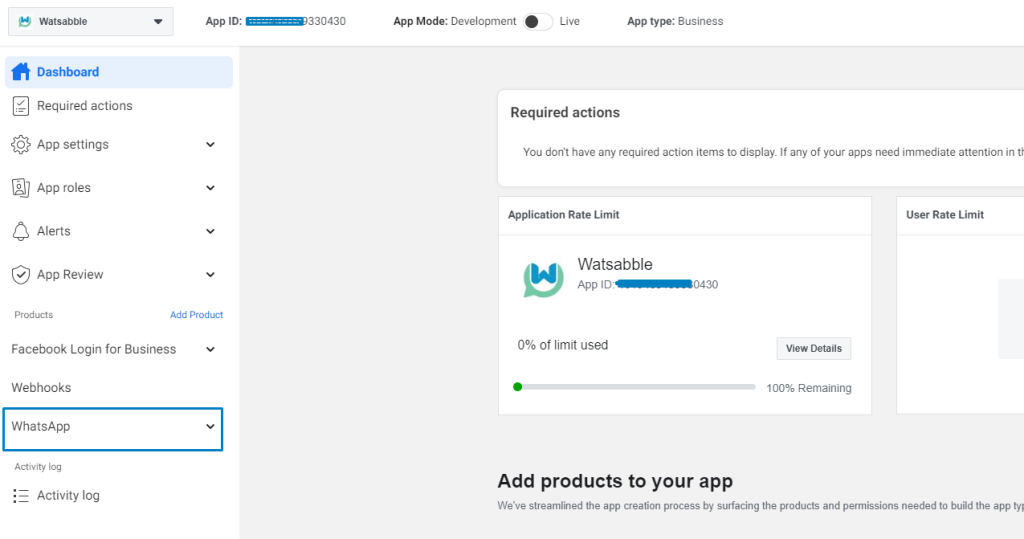Click the Watsabble title in rate card
The image size is (1024, 539).
pyautogui.click(x=615, y=264)
